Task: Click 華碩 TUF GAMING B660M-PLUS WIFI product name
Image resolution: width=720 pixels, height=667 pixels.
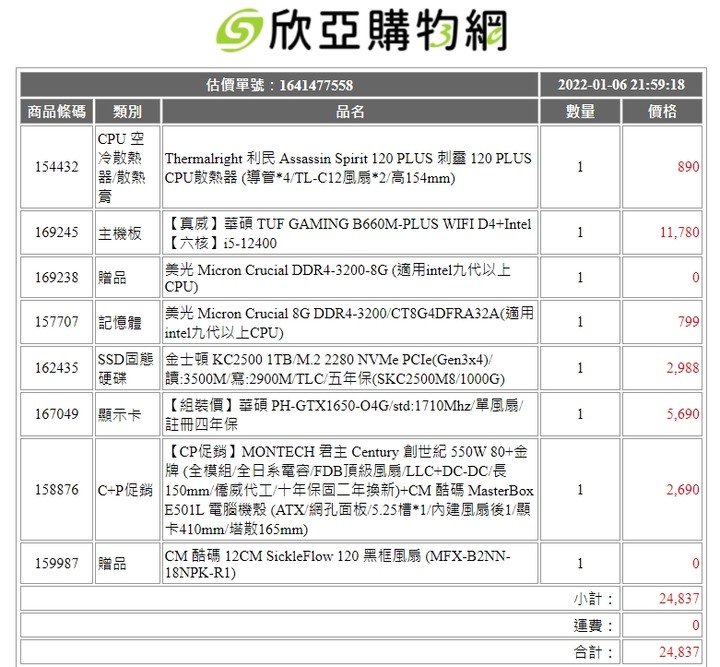Action: [x=348, y=233]
